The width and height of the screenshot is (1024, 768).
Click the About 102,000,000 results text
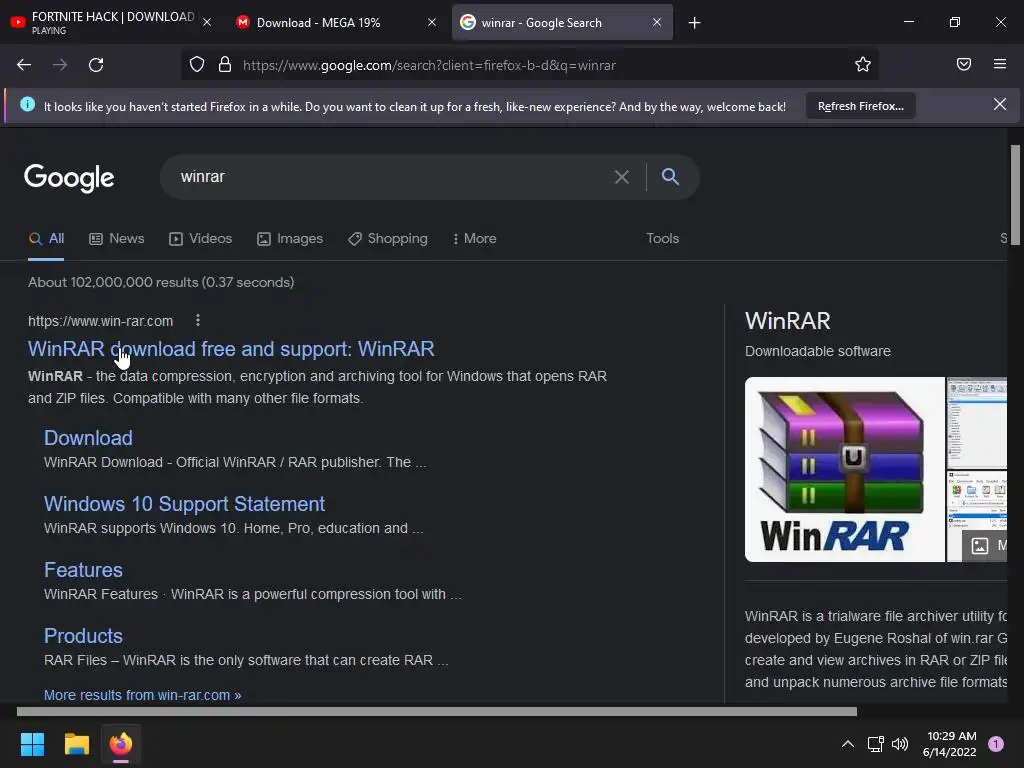(161, 282)
